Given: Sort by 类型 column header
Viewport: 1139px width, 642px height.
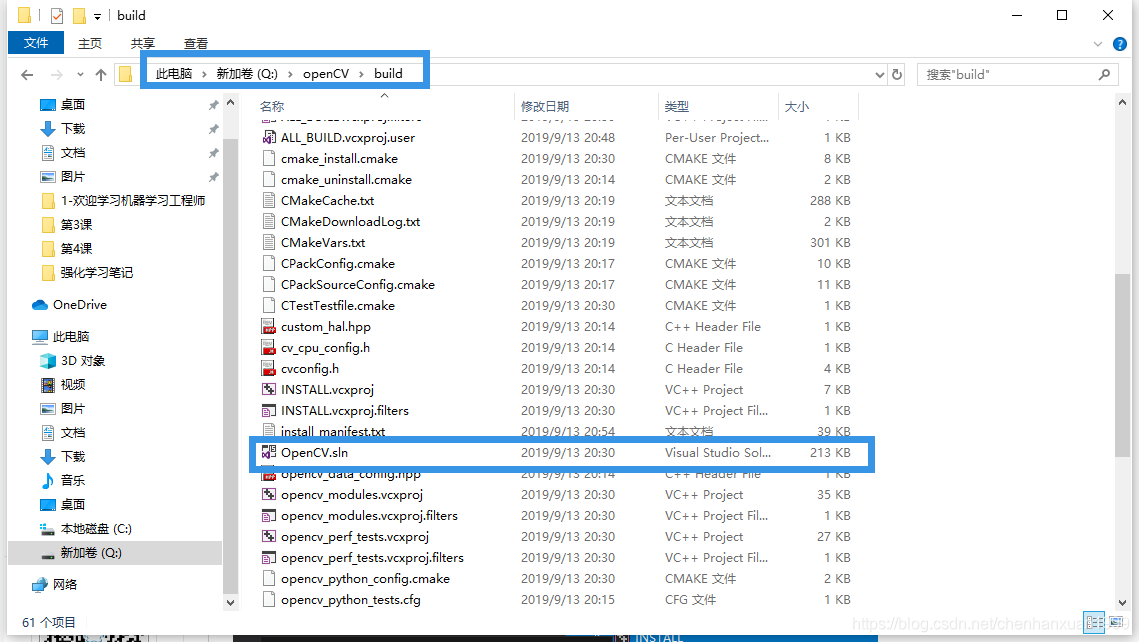Looking at the screenshot, I should (676, 107).
